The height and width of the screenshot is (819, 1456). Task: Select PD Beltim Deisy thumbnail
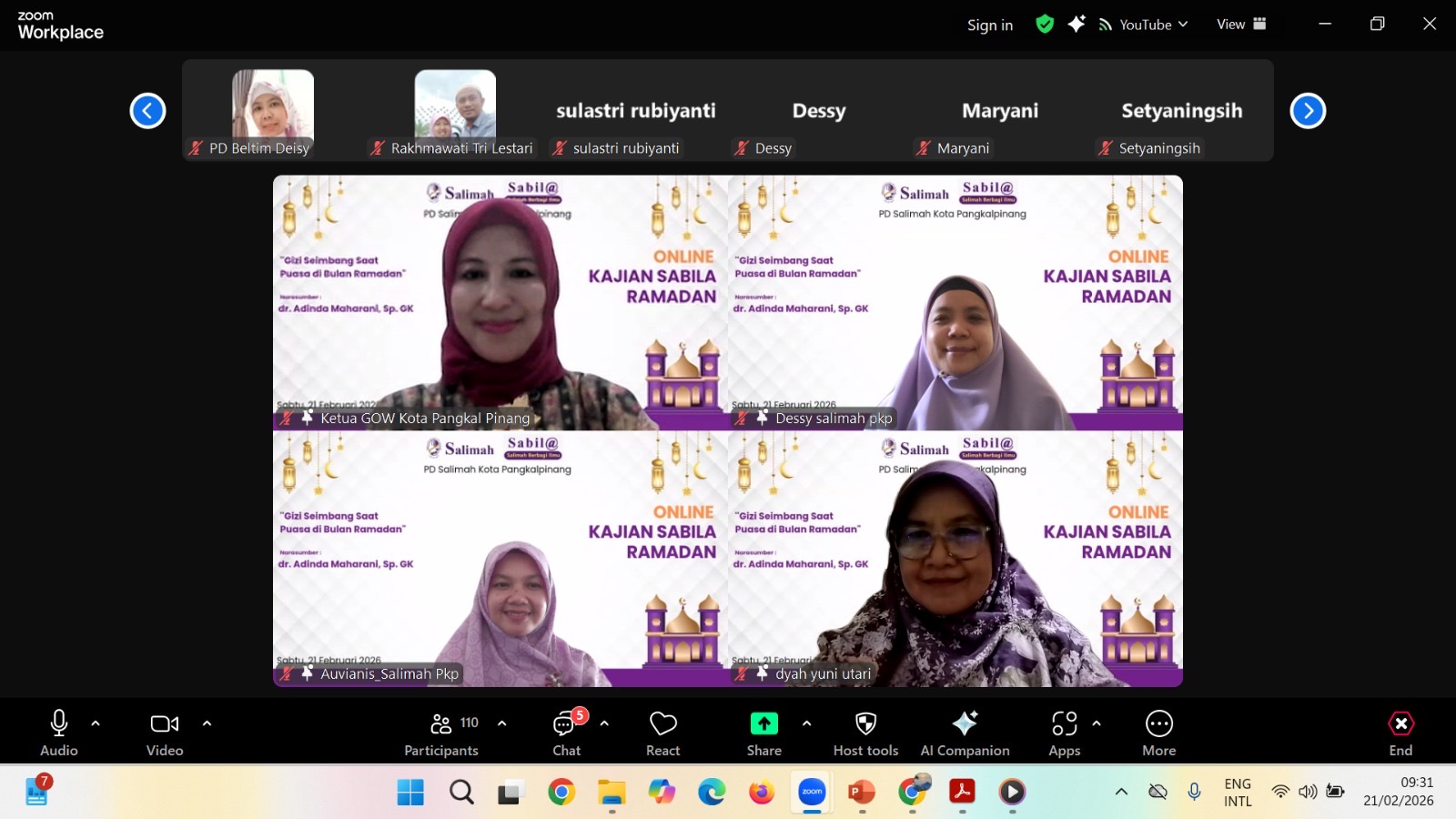coord(273,111)
